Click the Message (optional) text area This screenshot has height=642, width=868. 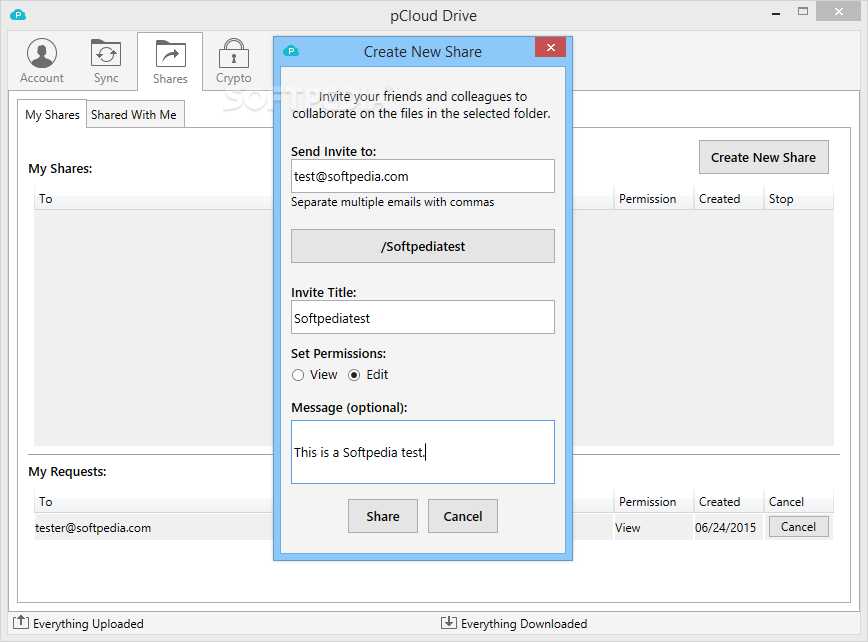(x=423, y=452)
